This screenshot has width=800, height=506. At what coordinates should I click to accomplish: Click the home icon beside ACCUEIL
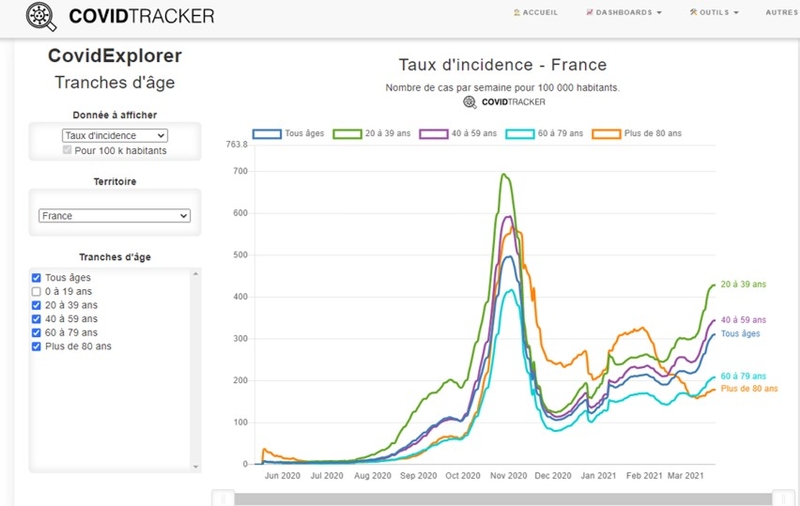(x=517, y=12)
